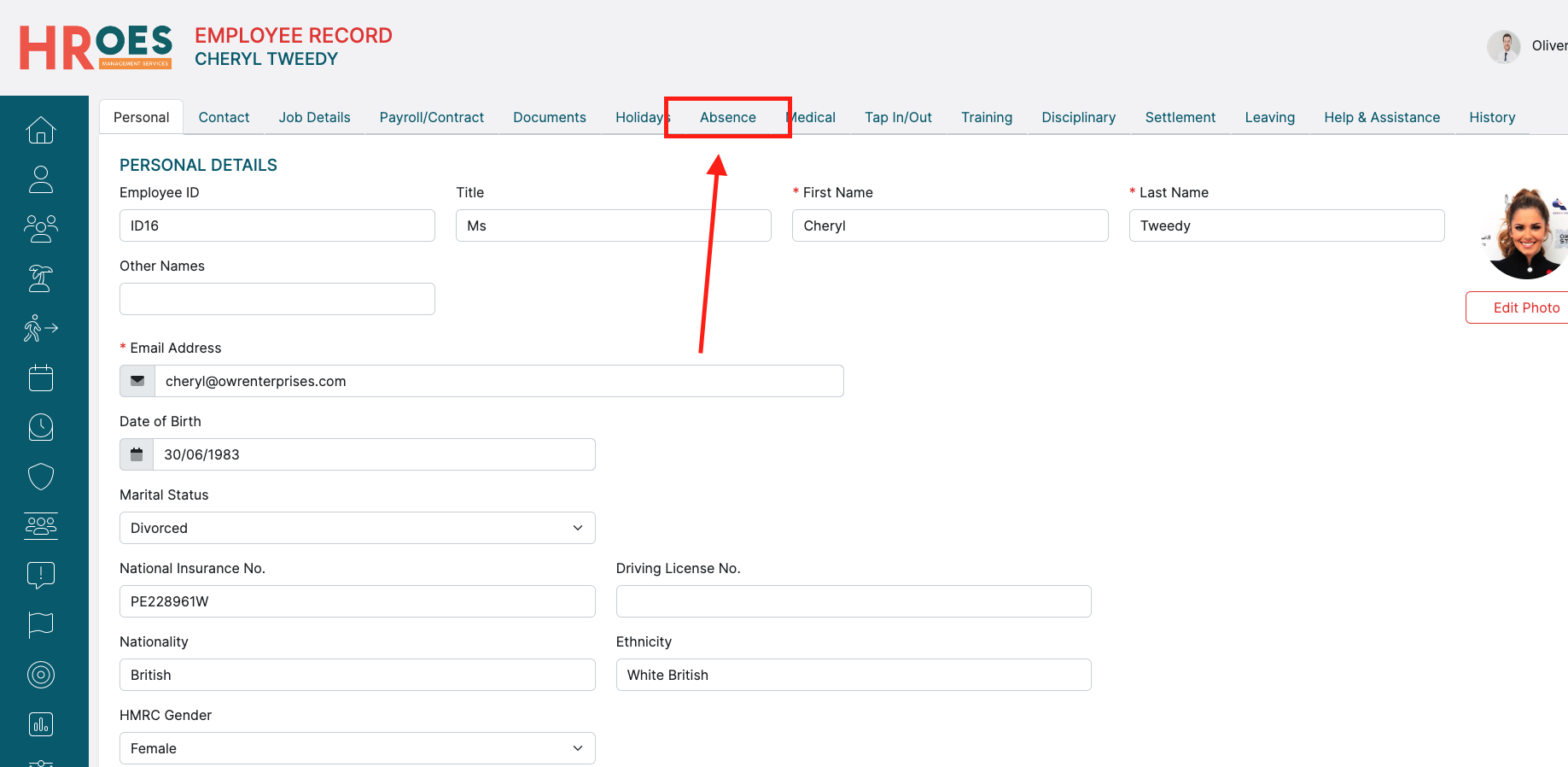Open the Job Details tab
Viewport: 1568px width, 767px height.
(314, 117)
